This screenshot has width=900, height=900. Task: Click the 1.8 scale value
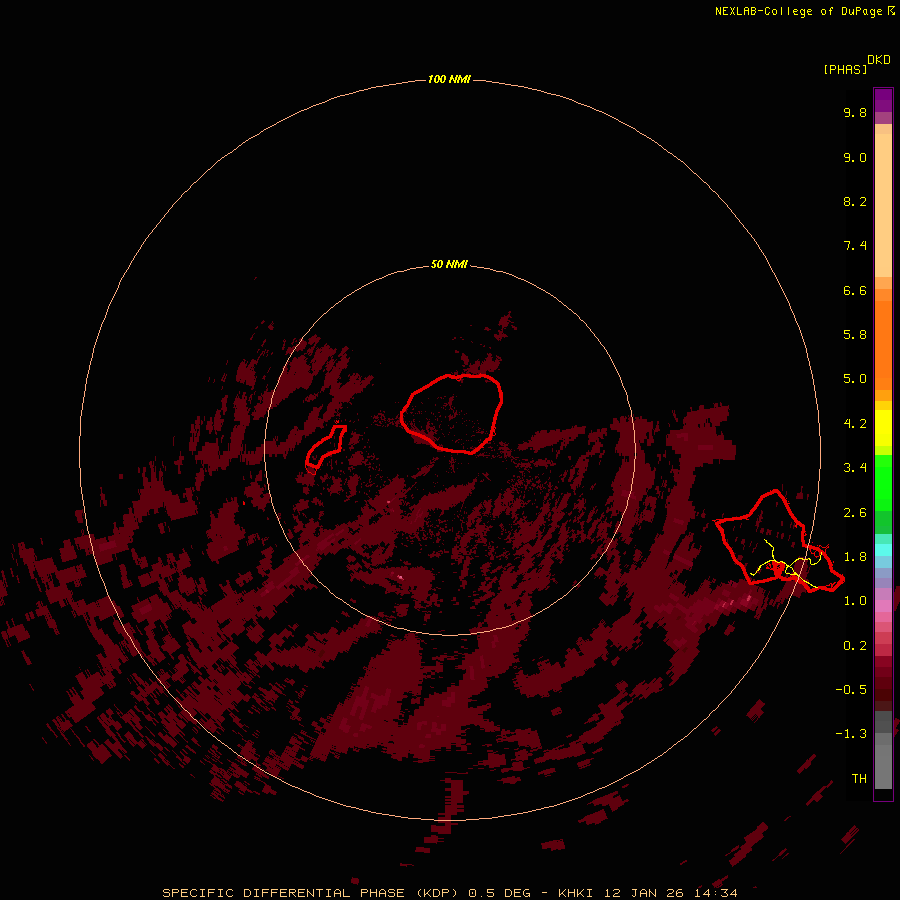855,557
